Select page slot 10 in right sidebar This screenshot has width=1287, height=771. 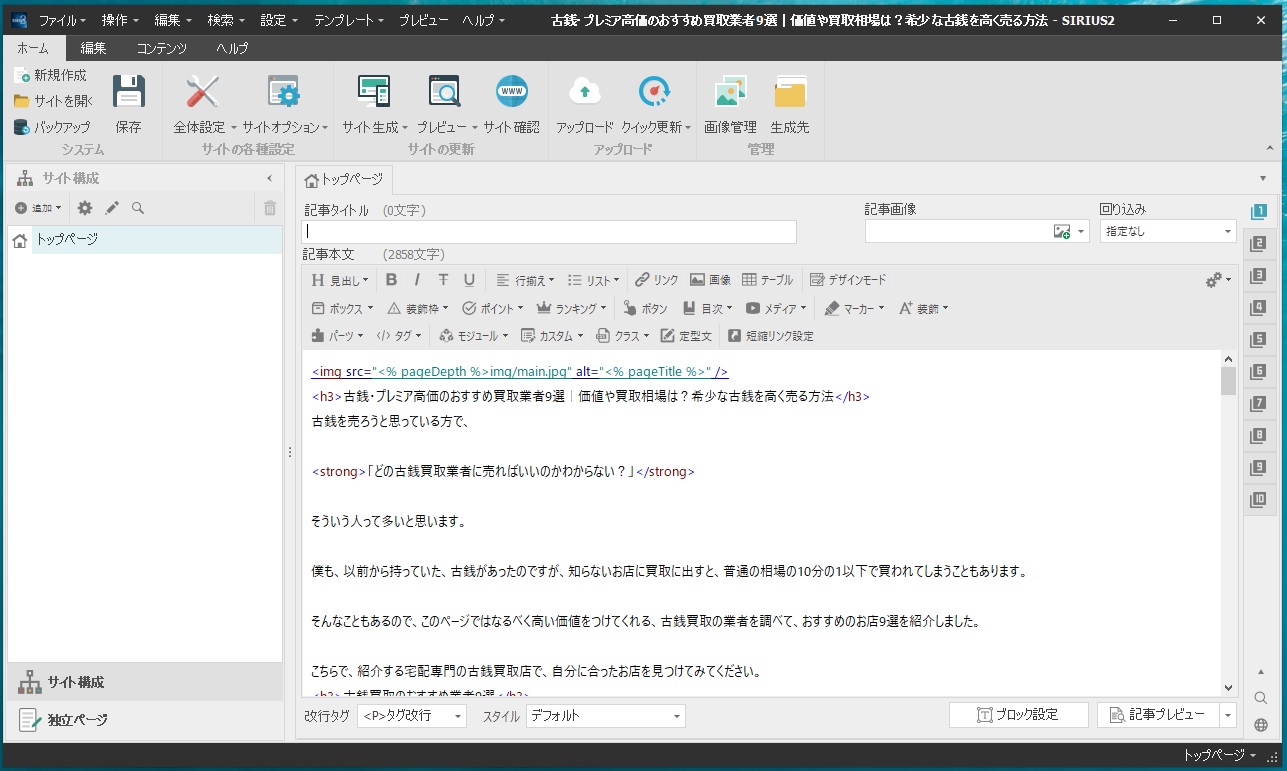click(1259, 500)
